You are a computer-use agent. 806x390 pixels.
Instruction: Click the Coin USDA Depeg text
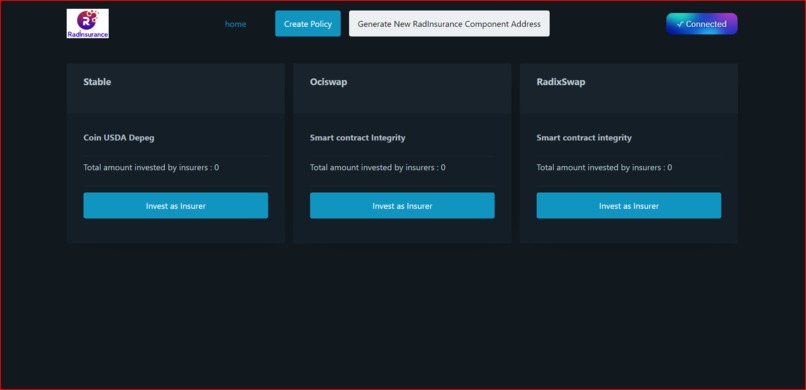click(119, 138)
